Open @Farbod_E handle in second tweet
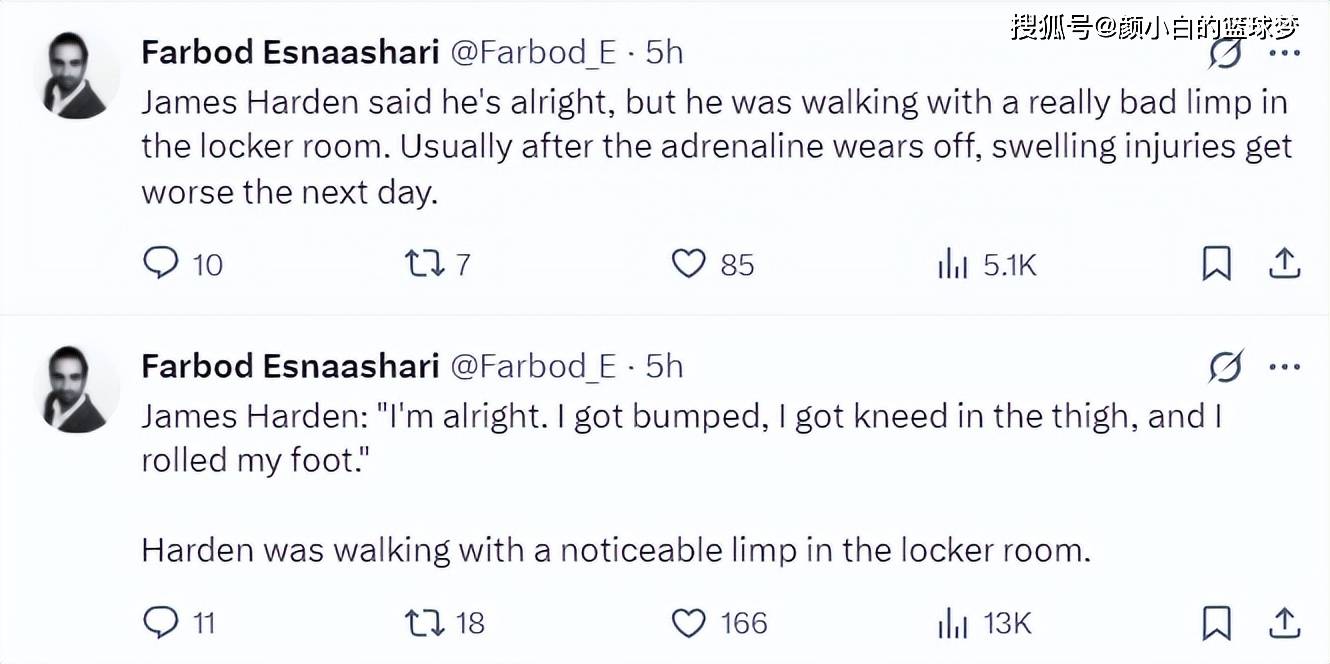Image resolution: width=1330 pixels, height=664 pixels. (x=534, y=366)
